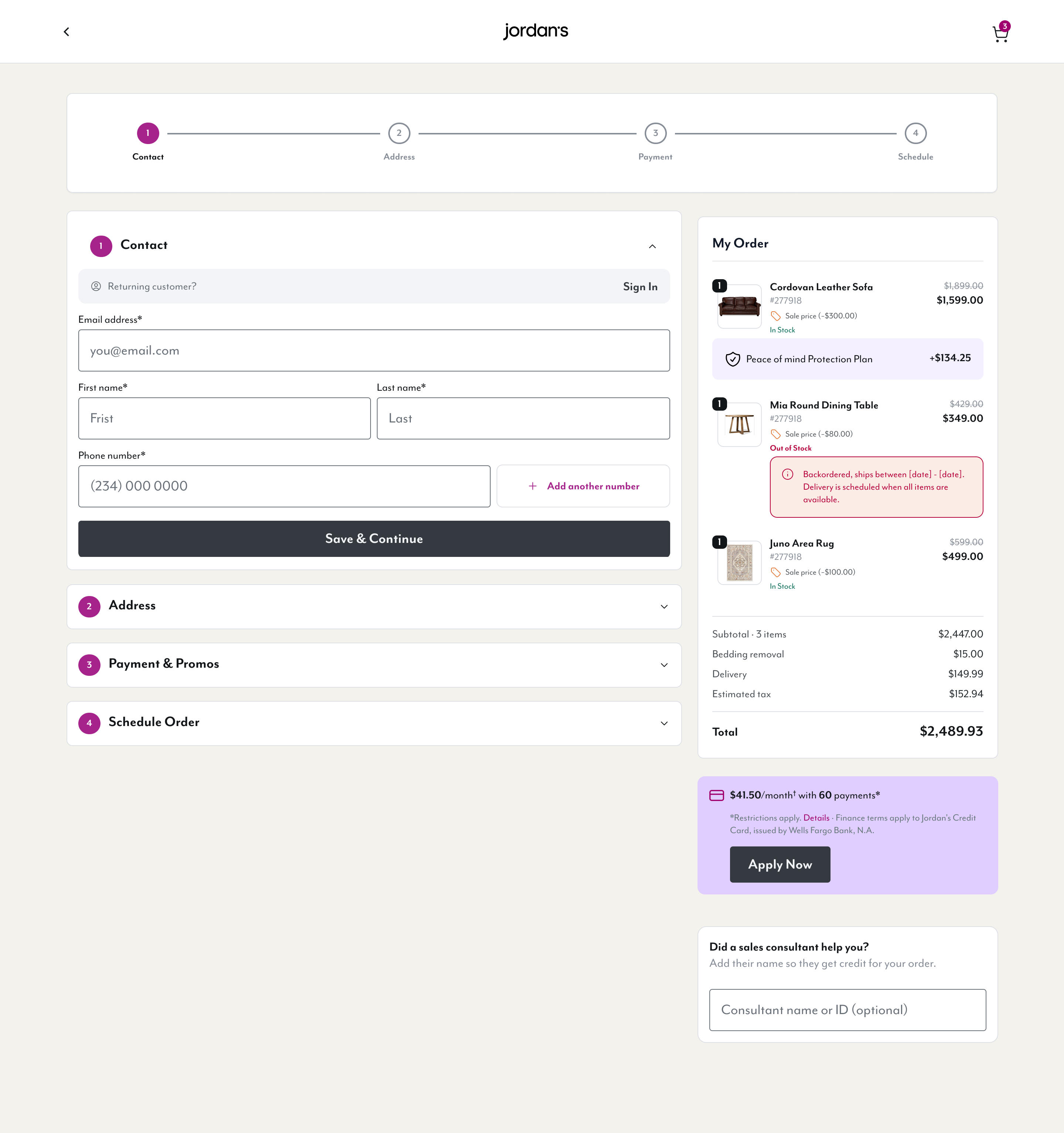The width and height of the screenshot is (1064, 1133).
Task: Open the shopping cart icon
Action: coord(1001,32)
